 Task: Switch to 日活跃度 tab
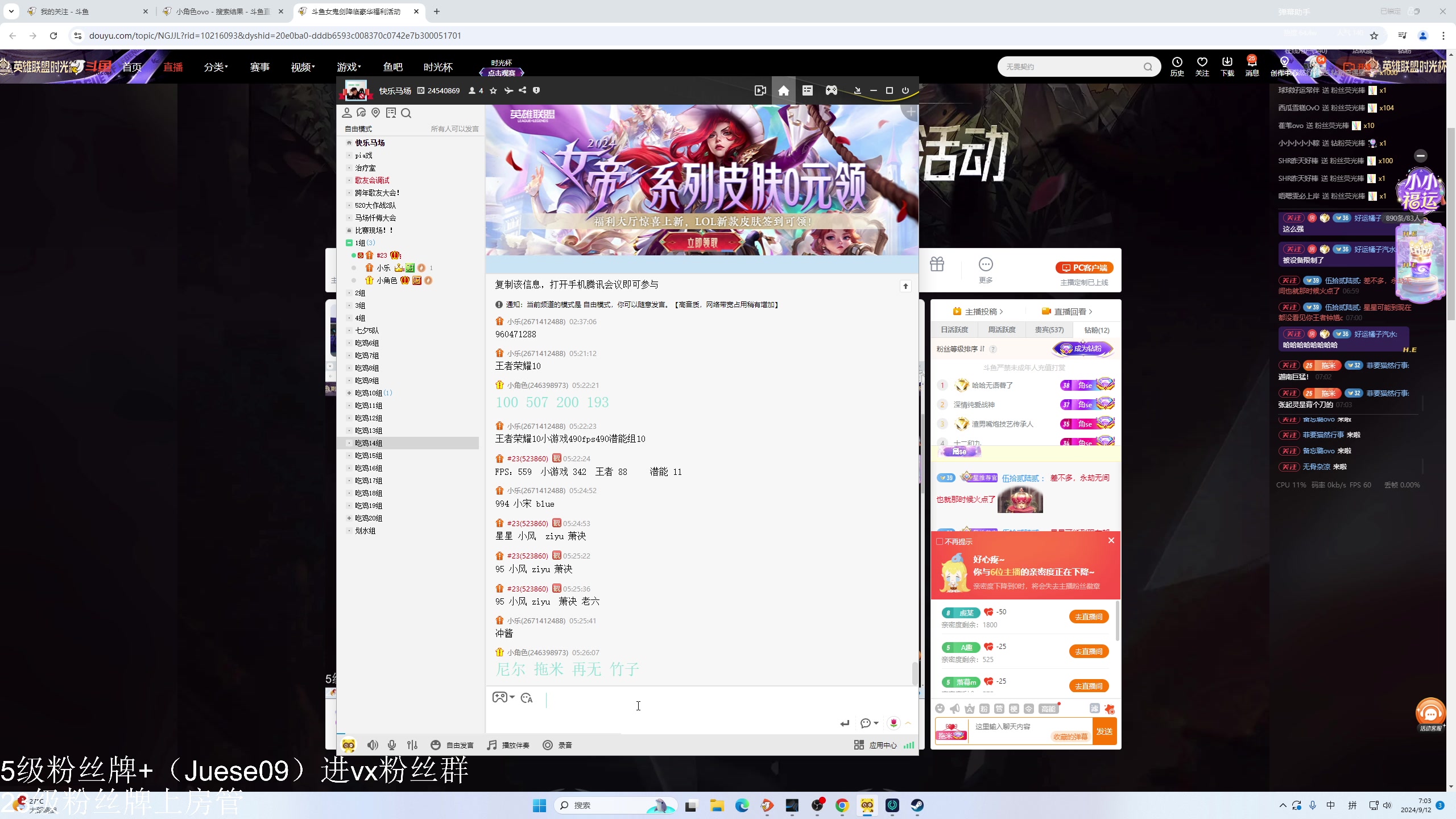coord(954,330)
